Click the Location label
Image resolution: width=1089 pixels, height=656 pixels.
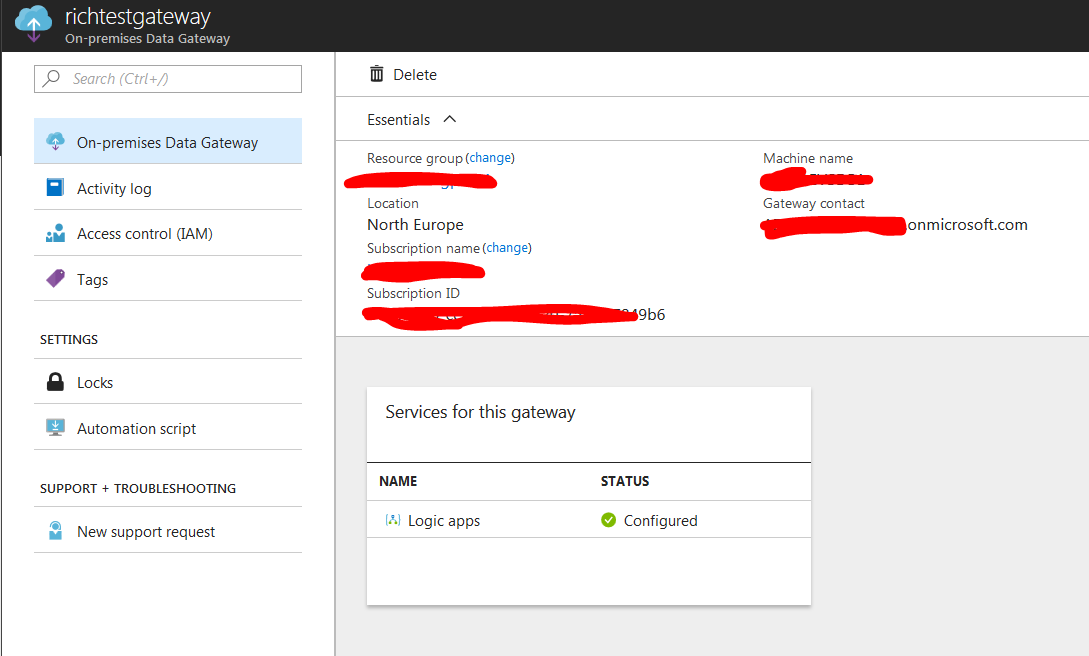tap(393, 203)
